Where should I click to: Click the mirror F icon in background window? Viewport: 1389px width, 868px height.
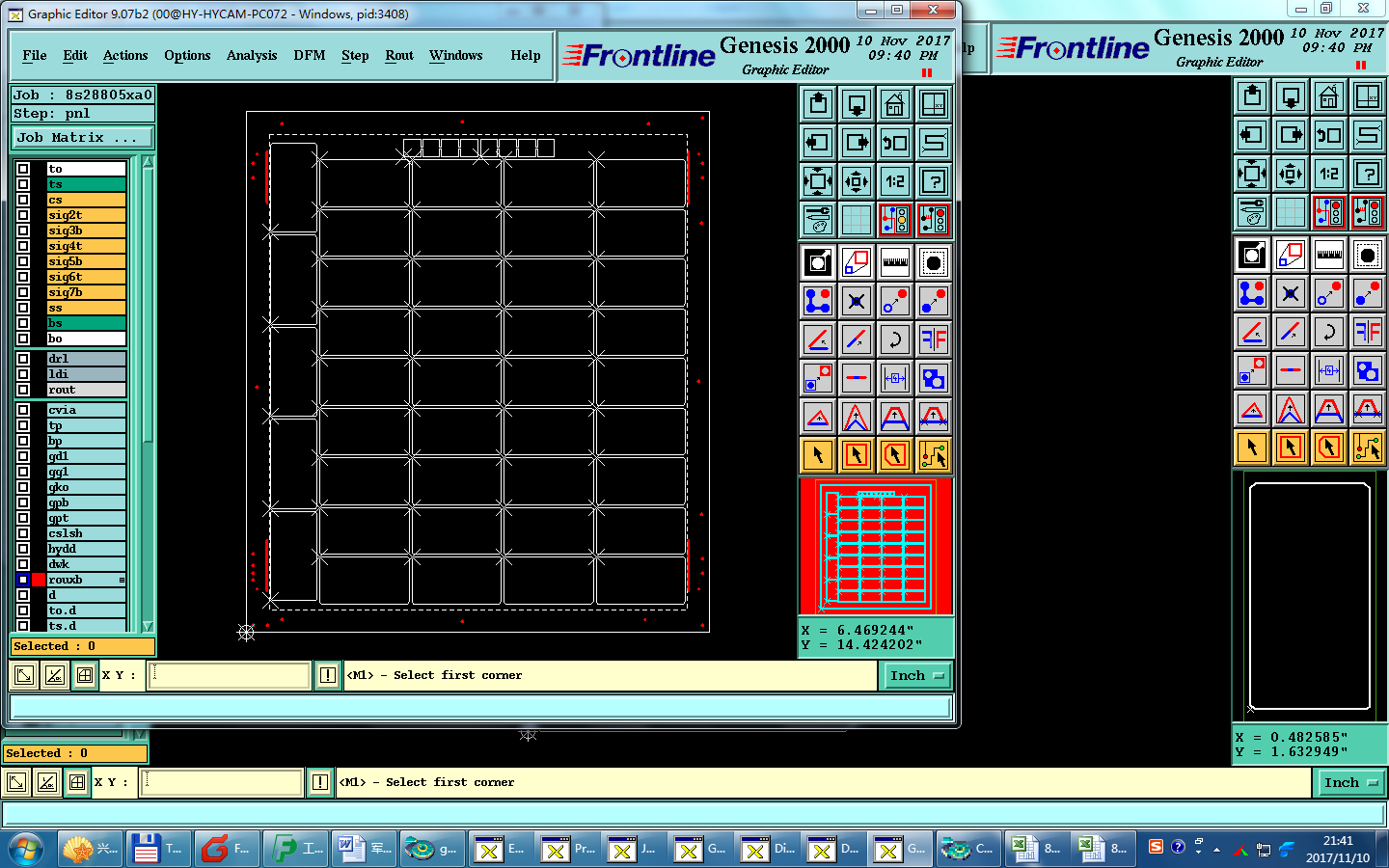pos(1368,331)
